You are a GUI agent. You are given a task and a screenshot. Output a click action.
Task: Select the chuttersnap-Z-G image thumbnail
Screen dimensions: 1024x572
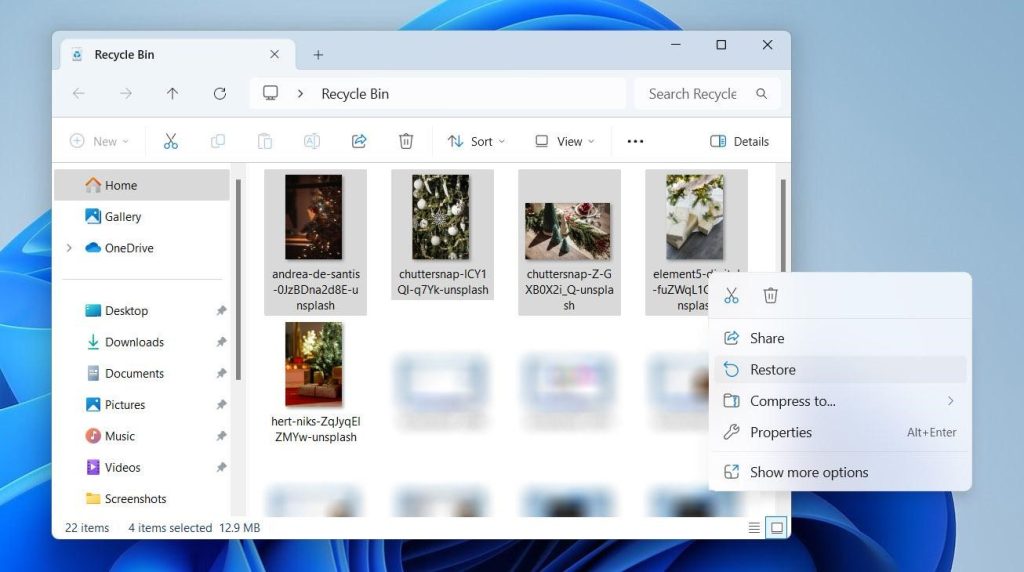click(568, 230)
